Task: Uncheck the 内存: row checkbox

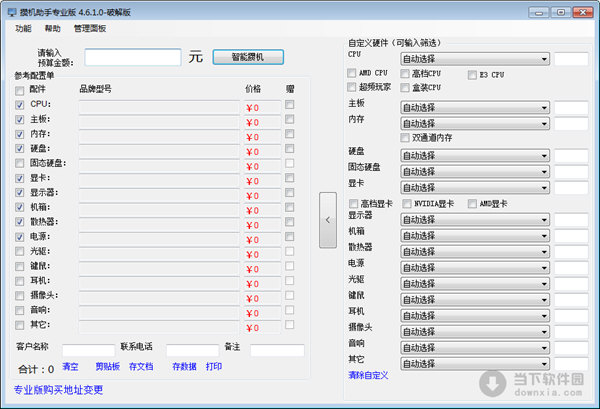Action: (20, 134)
